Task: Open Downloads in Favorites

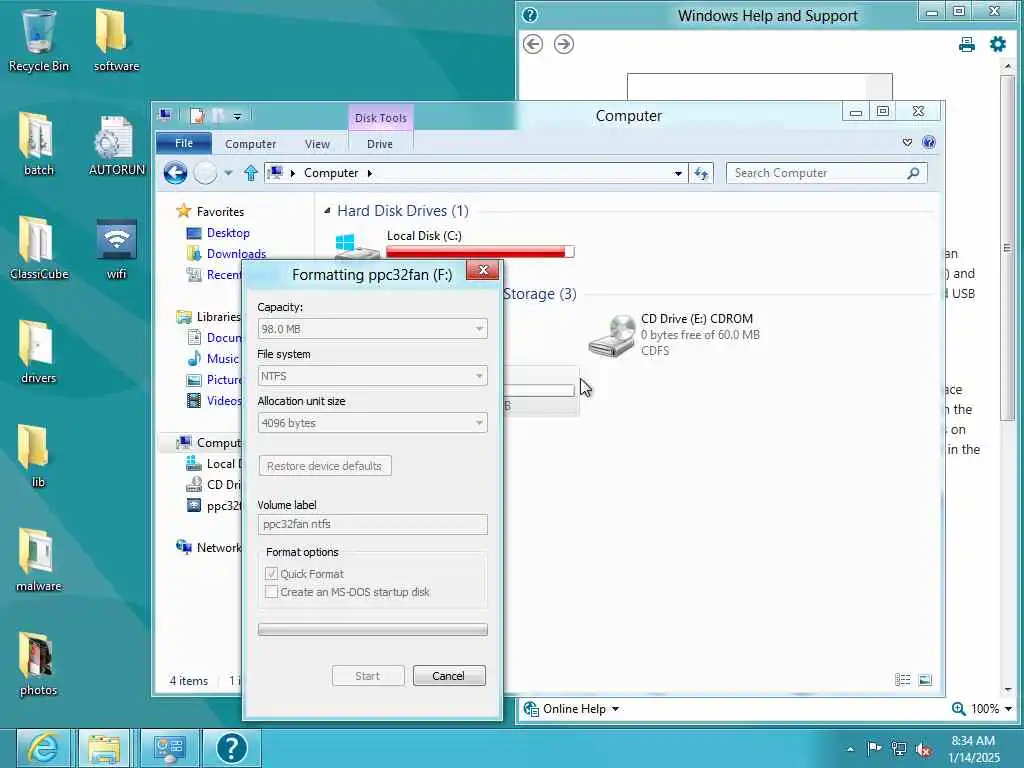Action: point(236,253)
